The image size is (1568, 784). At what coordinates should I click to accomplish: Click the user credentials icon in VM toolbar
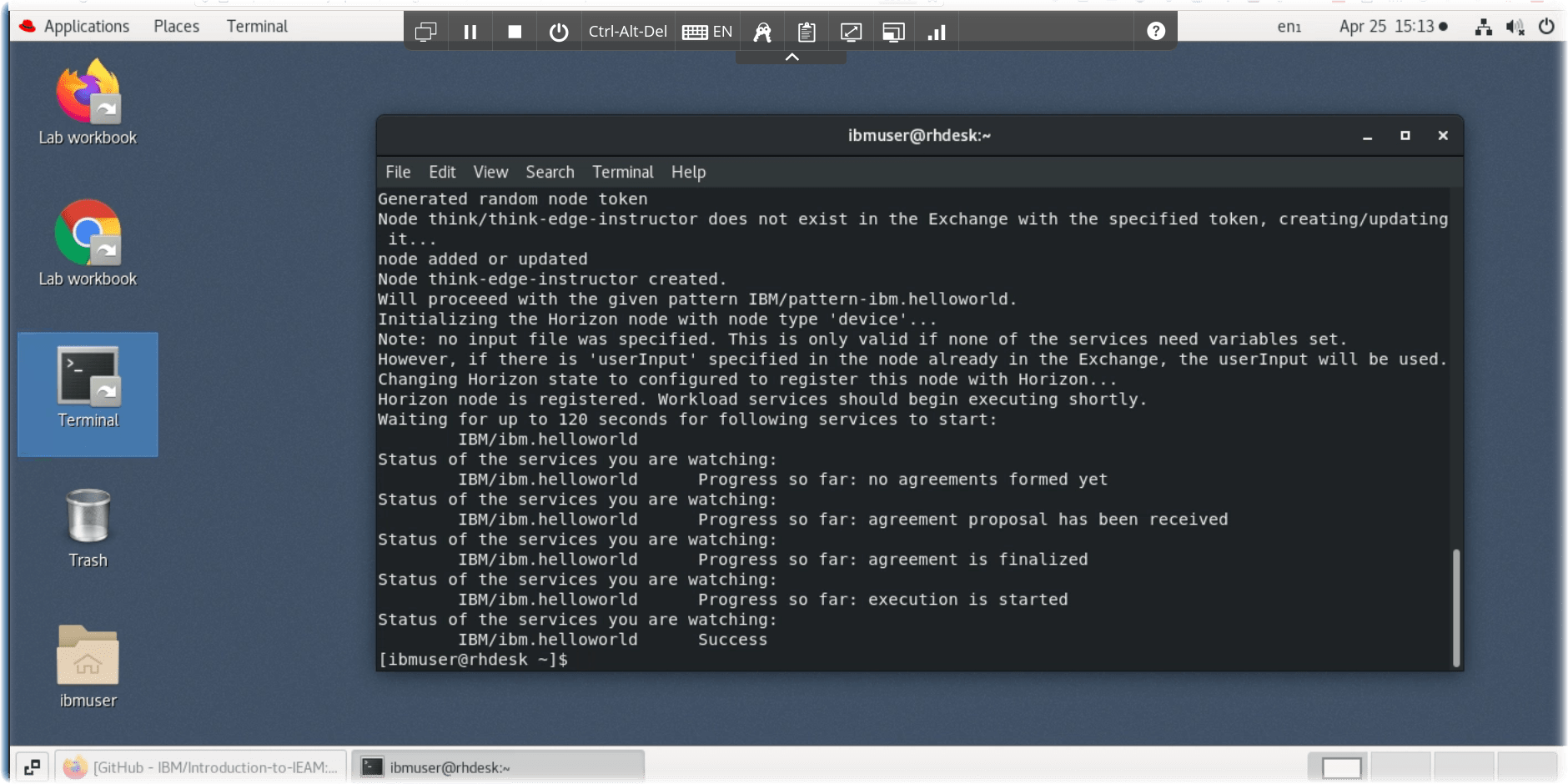tap(762, 32)
